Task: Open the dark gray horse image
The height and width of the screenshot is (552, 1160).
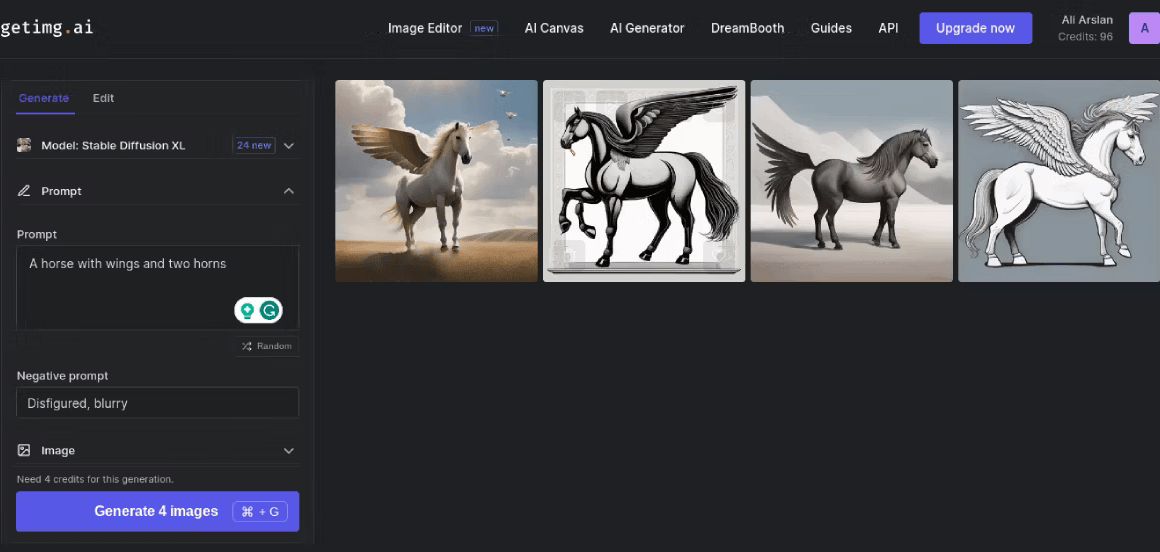Action: pyautogui.click(x=852, y=181)
